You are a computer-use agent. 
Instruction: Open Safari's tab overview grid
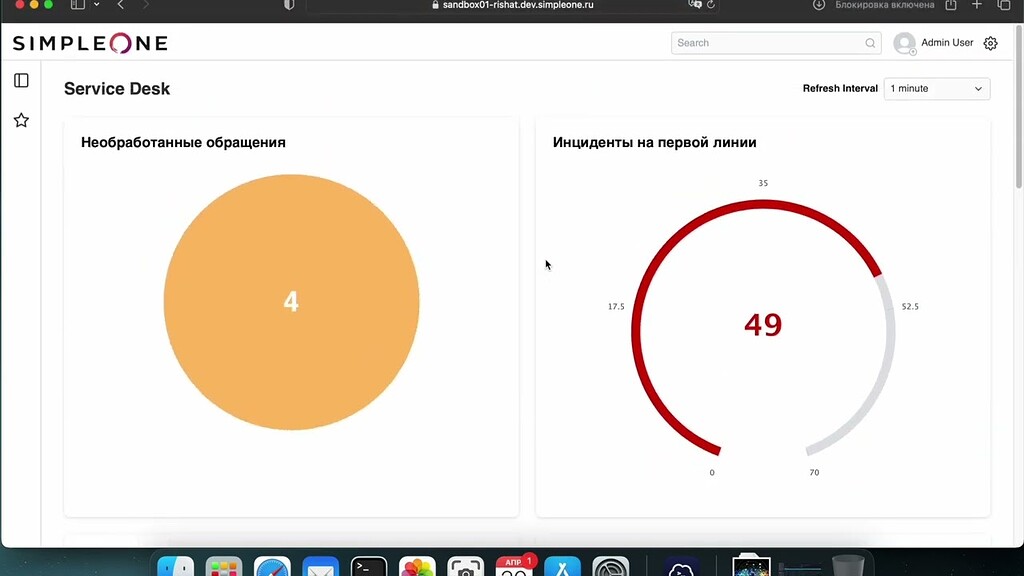pyautogui.click(x=1006, y=8)
